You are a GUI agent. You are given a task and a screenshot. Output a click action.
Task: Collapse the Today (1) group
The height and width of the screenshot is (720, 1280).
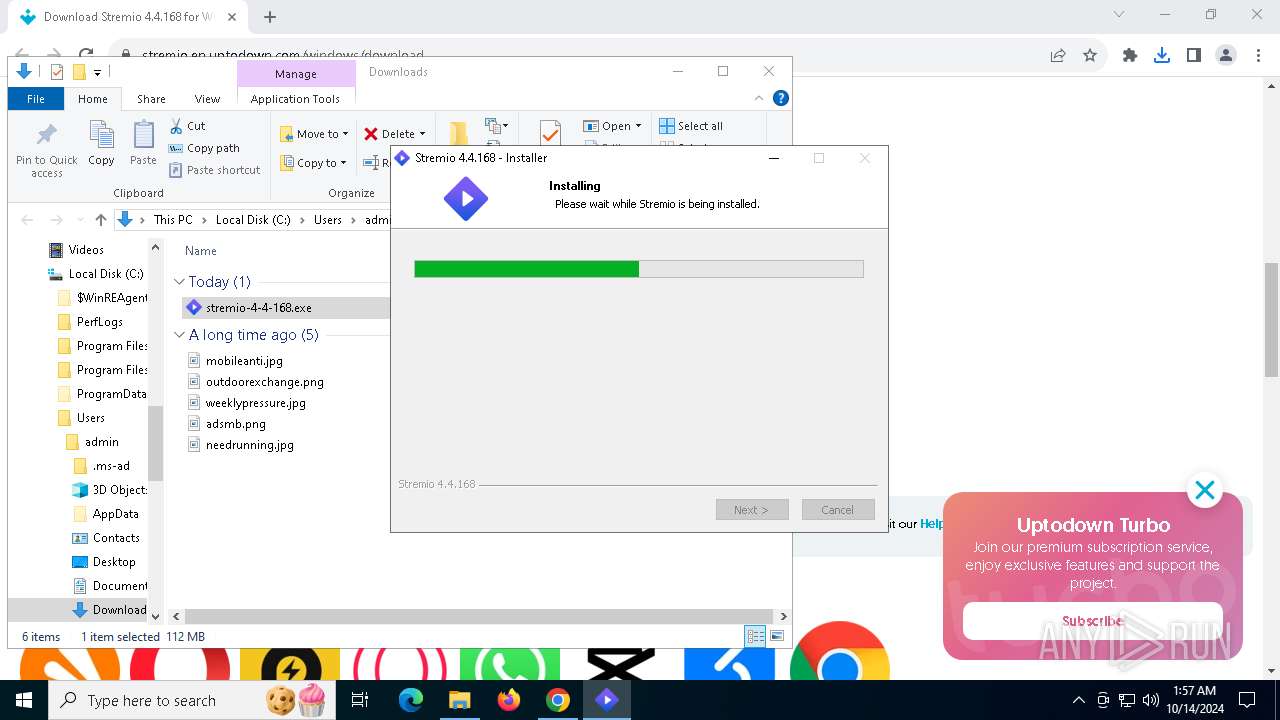point(179,282)
